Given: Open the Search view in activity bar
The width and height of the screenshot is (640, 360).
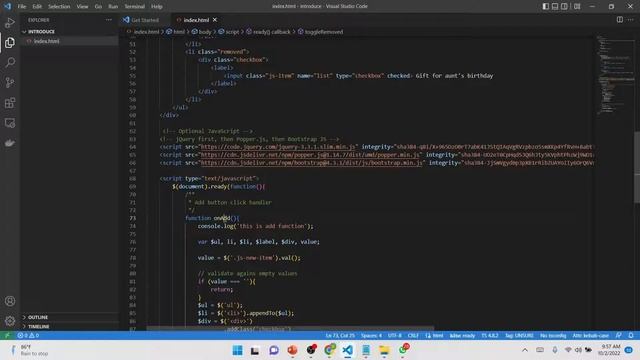Looking at the screenshot, I should tap(10, 62).
